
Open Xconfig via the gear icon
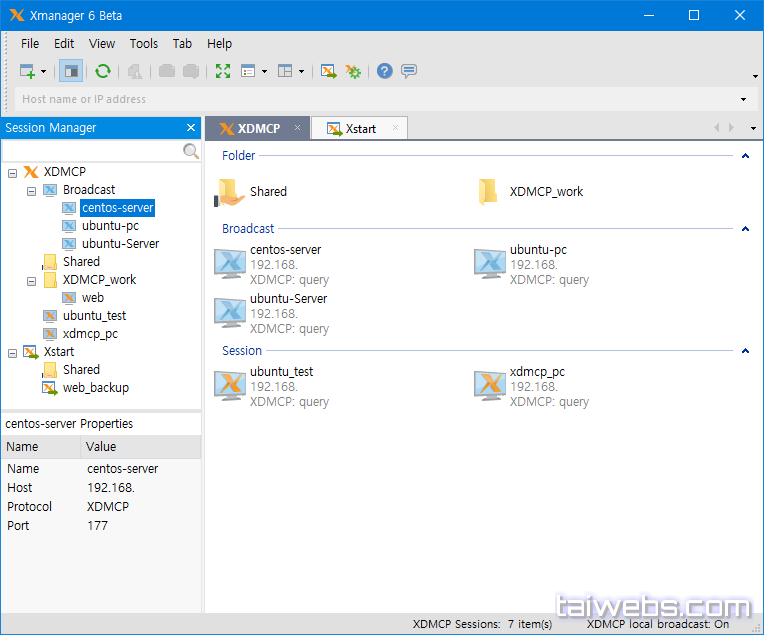click(353, 71)
